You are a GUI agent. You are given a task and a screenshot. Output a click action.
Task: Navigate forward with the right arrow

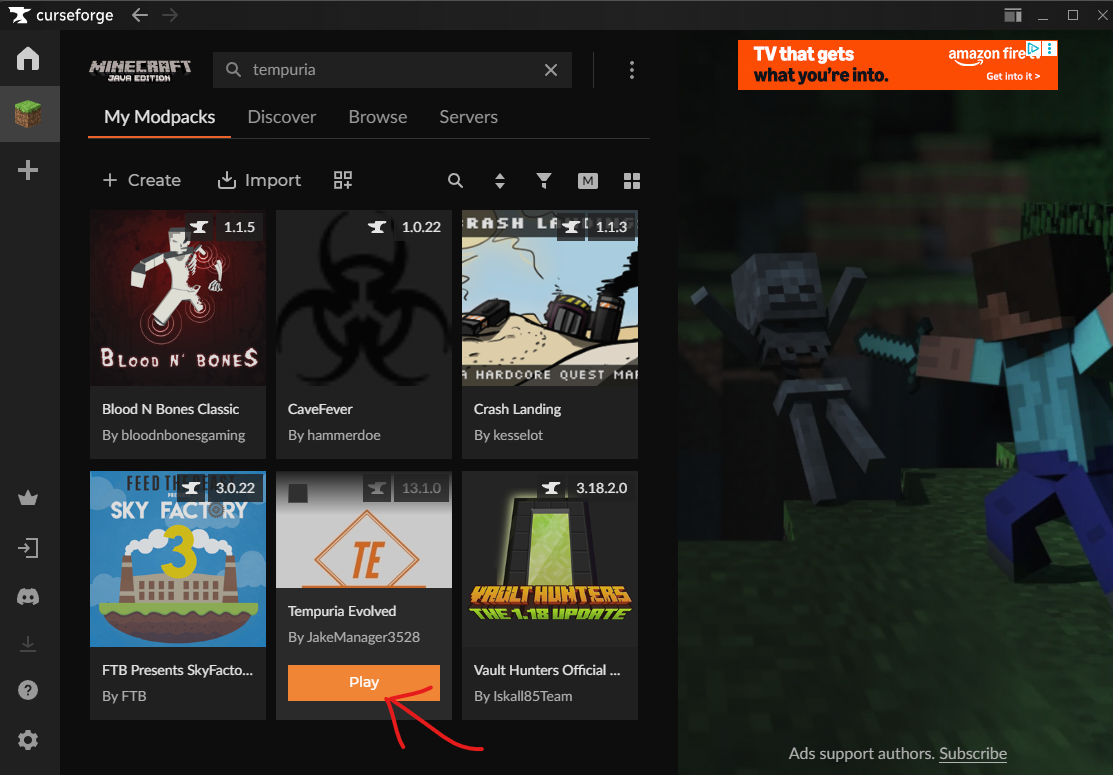tap(170, 15)
